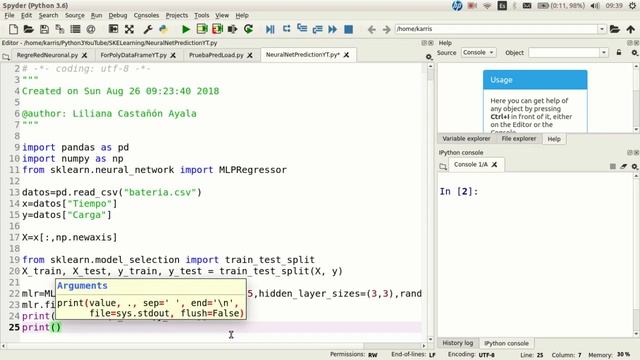Open the volume indicator in system tray
This screenshot has height=360, width=640.
click(595, 5)
